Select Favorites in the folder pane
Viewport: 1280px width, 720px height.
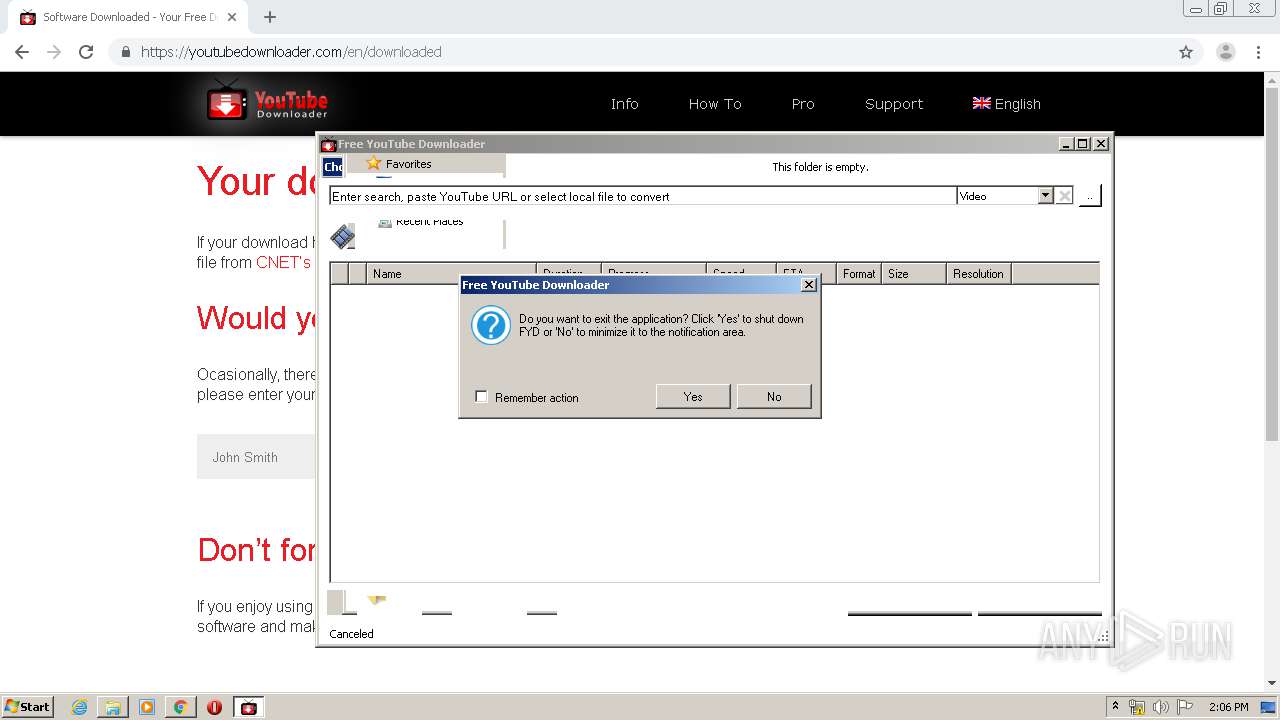(399, 164)
